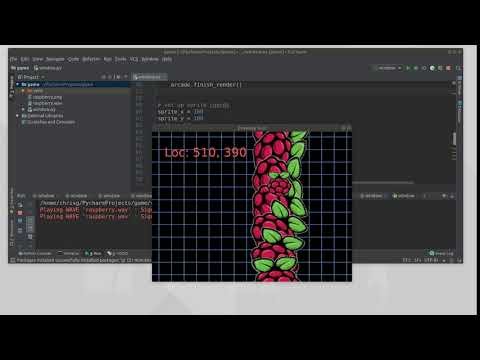Open the Run menu

[107, 59]
